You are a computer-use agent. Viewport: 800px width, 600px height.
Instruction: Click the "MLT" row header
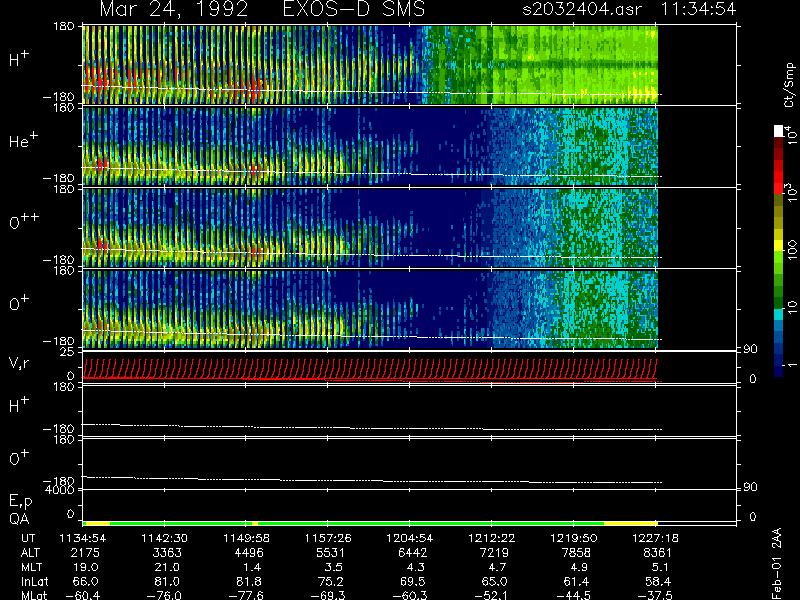pyautogui.click(x=31, y=567)
